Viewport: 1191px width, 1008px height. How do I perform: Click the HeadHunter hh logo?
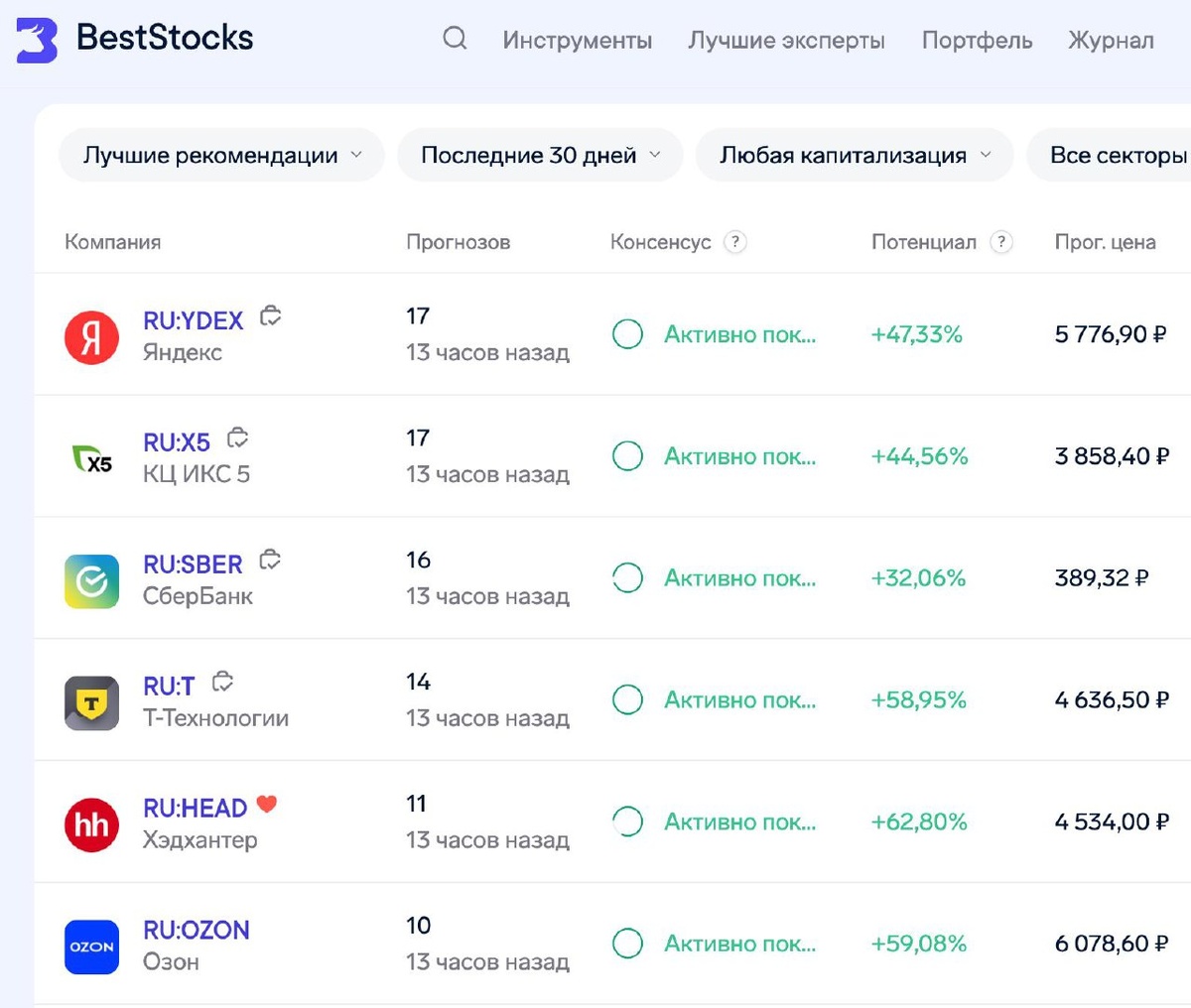coord(91,825)
